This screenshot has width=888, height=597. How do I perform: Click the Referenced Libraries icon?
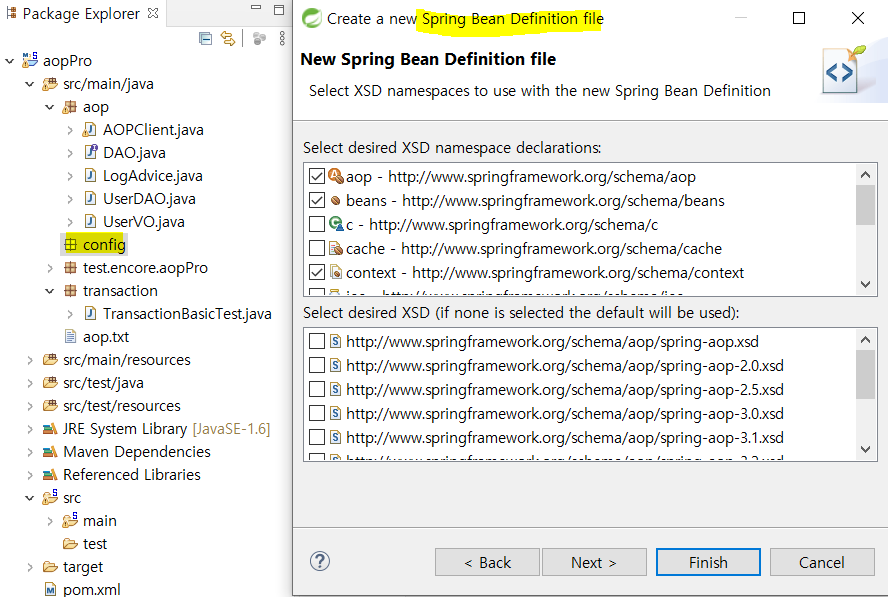point(50,475)
